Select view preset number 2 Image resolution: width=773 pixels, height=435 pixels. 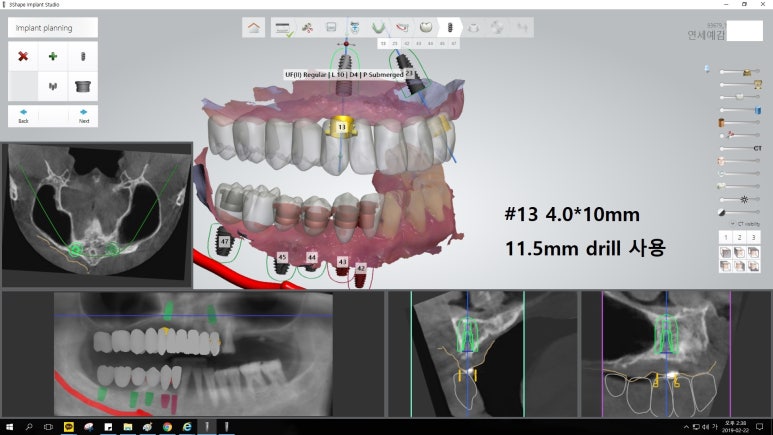[x=739, y=237]
